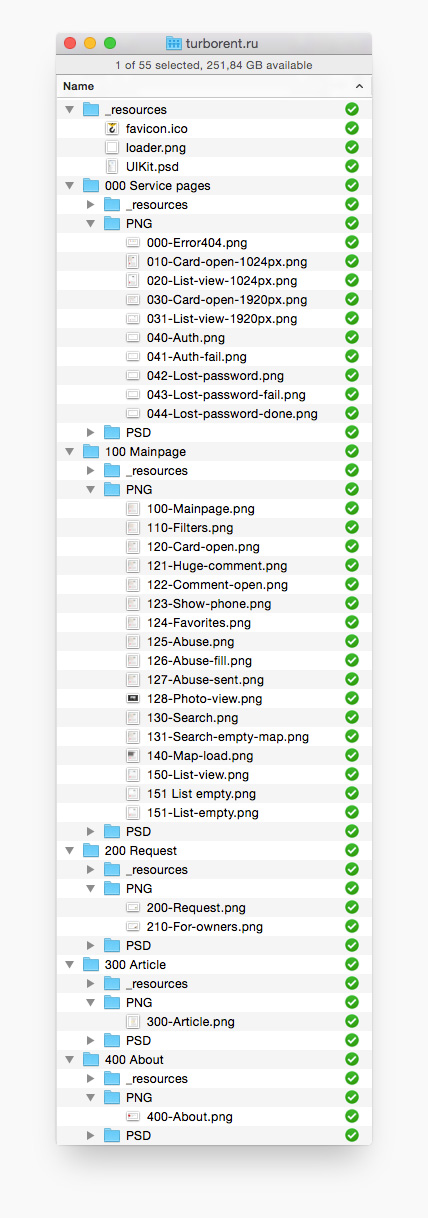
Task: Collapse the top-level _resources folder
Action: tap(69, 110)
